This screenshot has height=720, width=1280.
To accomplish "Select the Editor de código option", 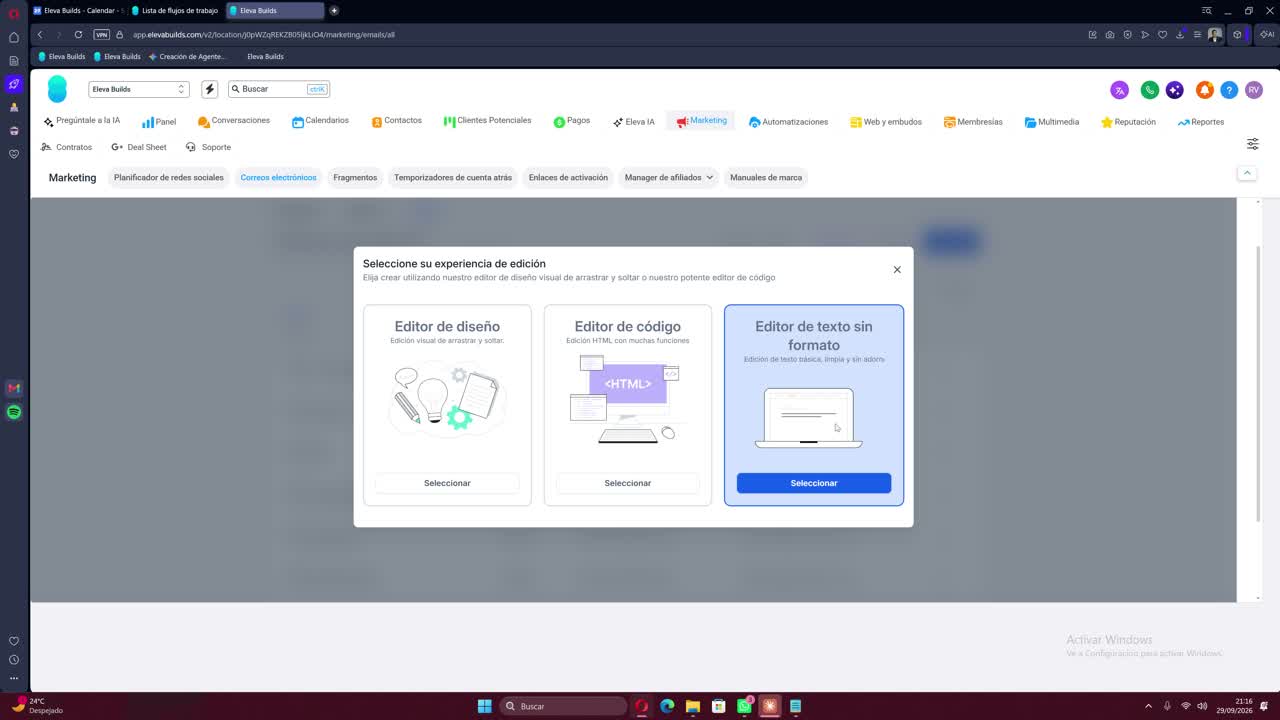I will click(627, 483).
